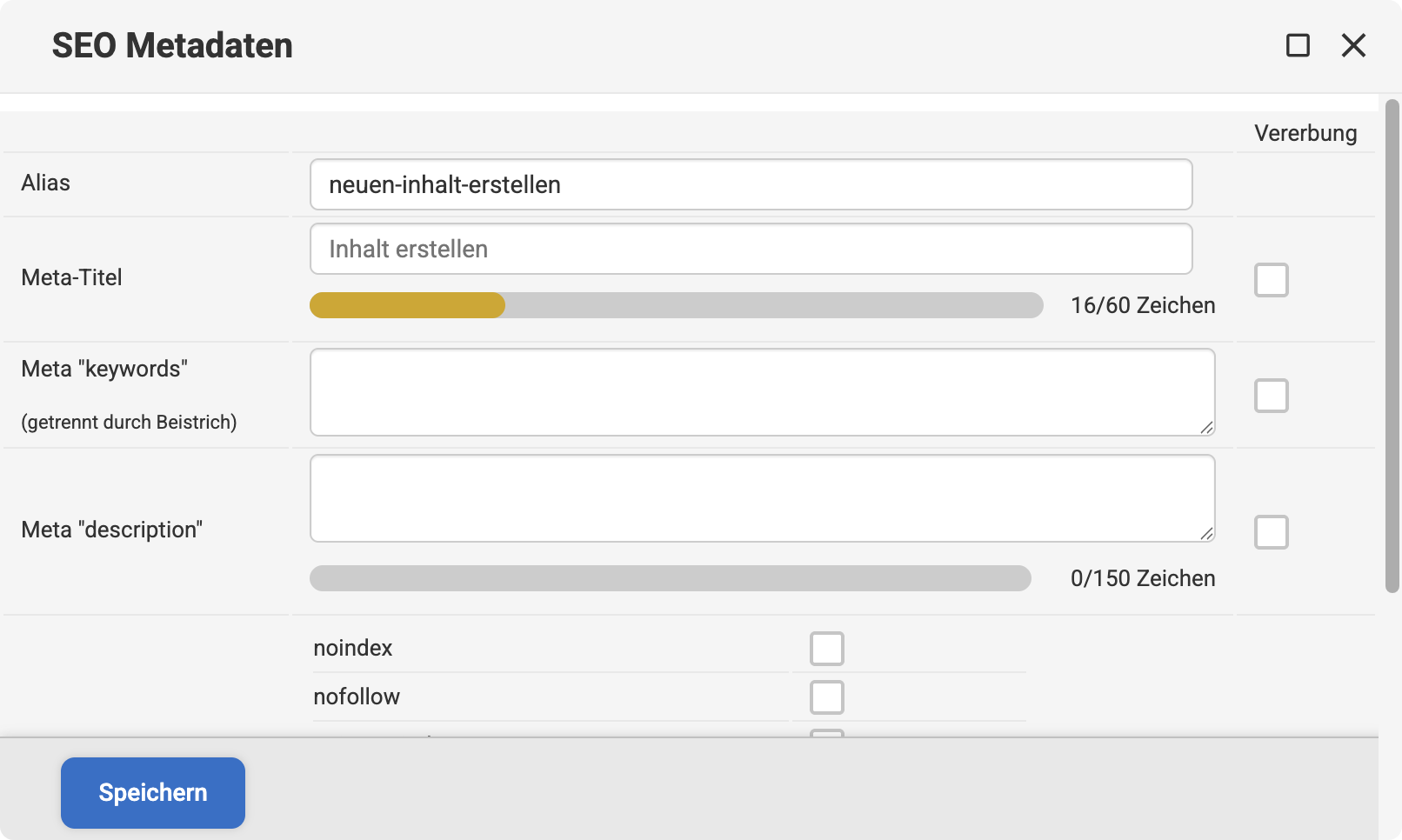The height and width of the screenshot is (840, 1402).
Task: Enable Vererbung for Meta-Titel
Action: tap(1271, 280)
